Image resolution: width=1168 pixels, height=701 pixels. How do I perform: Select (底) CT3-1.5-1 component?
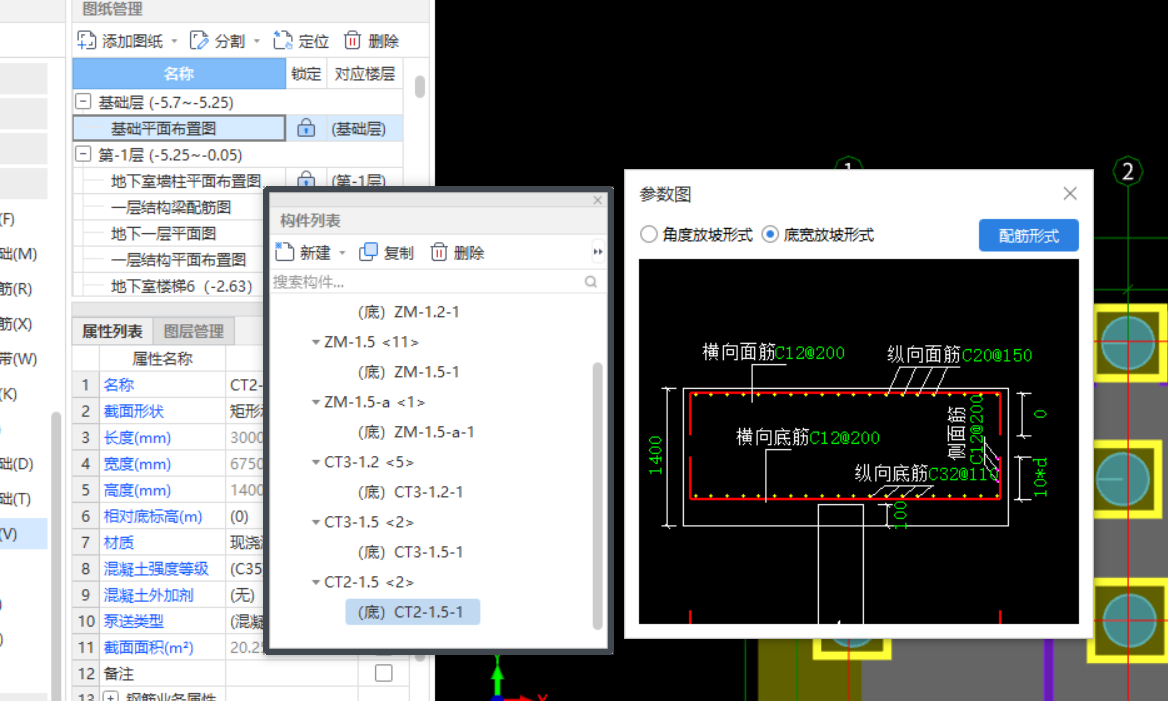point(410,551)
